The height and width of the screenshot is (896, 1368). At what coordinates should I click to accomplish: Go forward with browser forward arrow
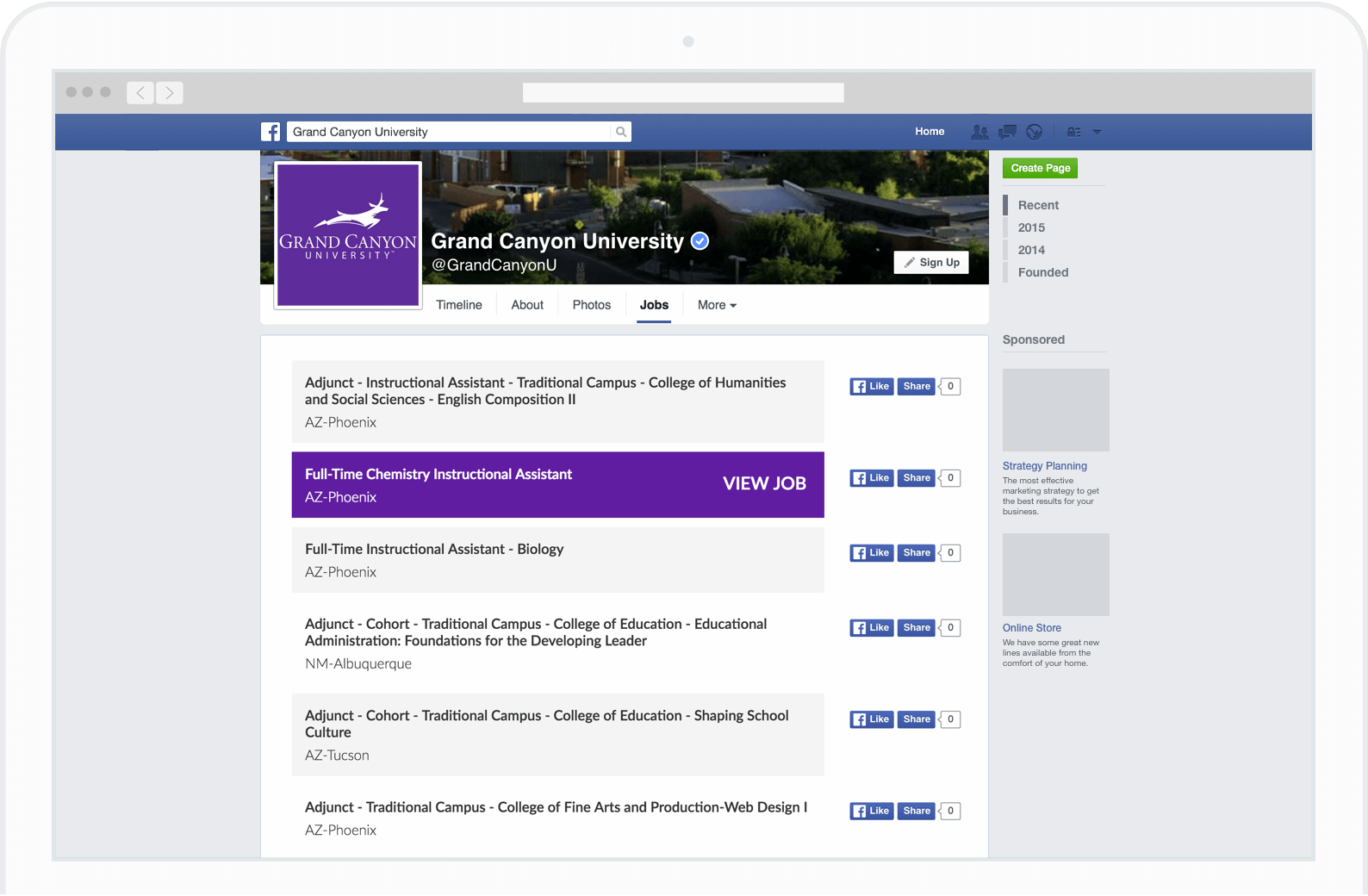170,92
